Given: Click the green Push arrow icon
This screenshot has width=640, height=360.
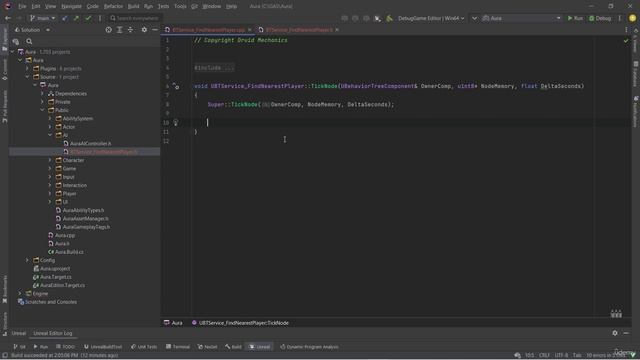Looking at the screenshot, I should [76, 18].
